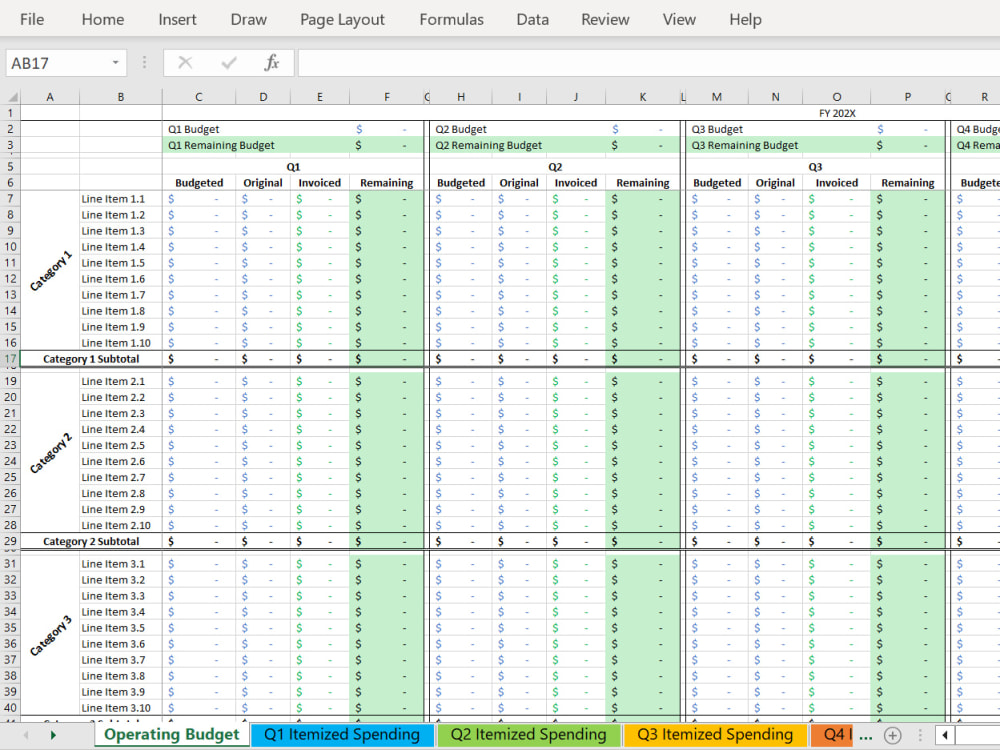Open the Name Box dropdown arrow
The width and height of the screenshot is (1000, 750).
click(x=117, y=62)
